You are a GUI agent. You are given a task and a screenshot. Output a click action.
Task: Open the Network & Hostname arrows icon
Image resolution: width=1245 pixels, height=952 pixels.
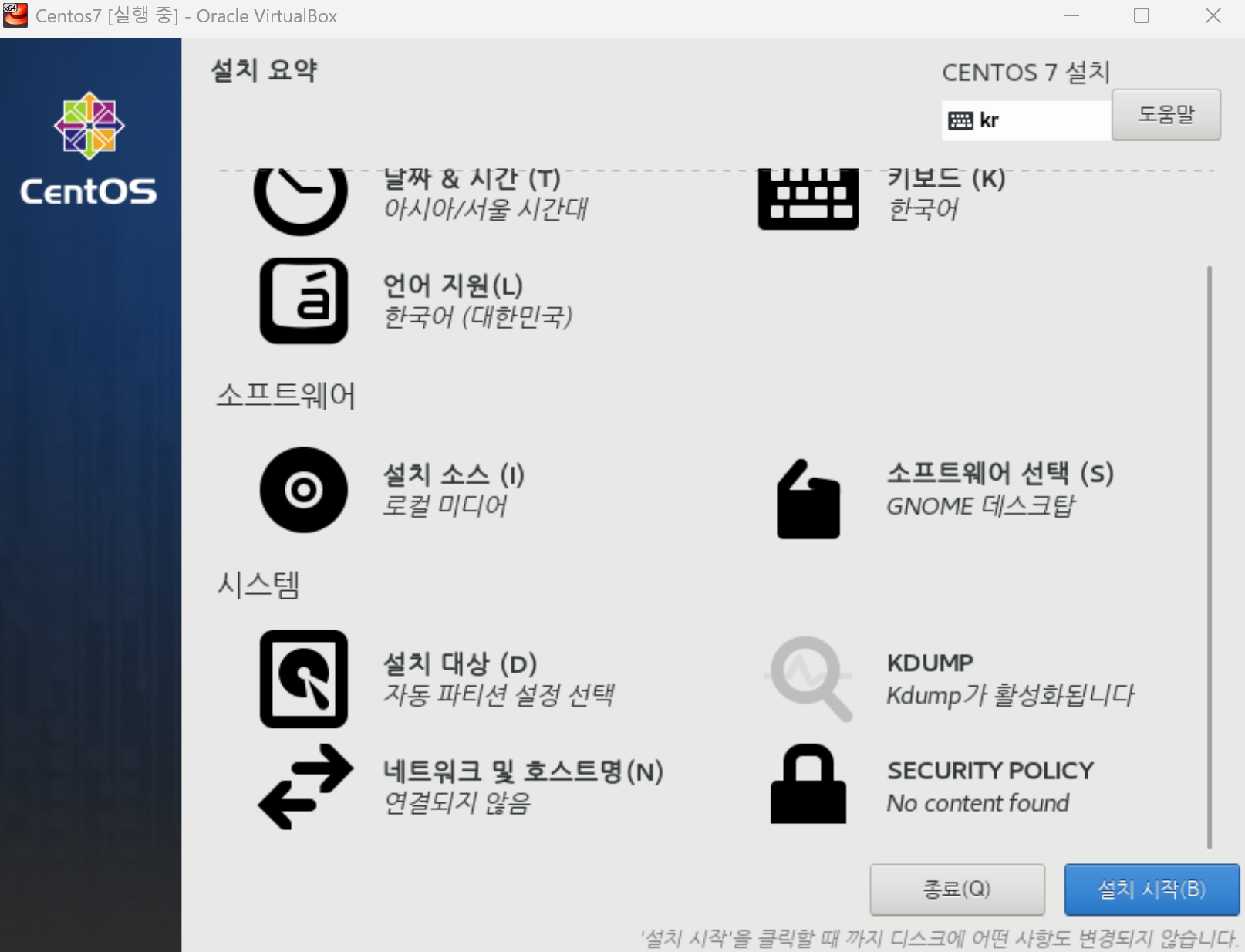[x=305, y=787]
